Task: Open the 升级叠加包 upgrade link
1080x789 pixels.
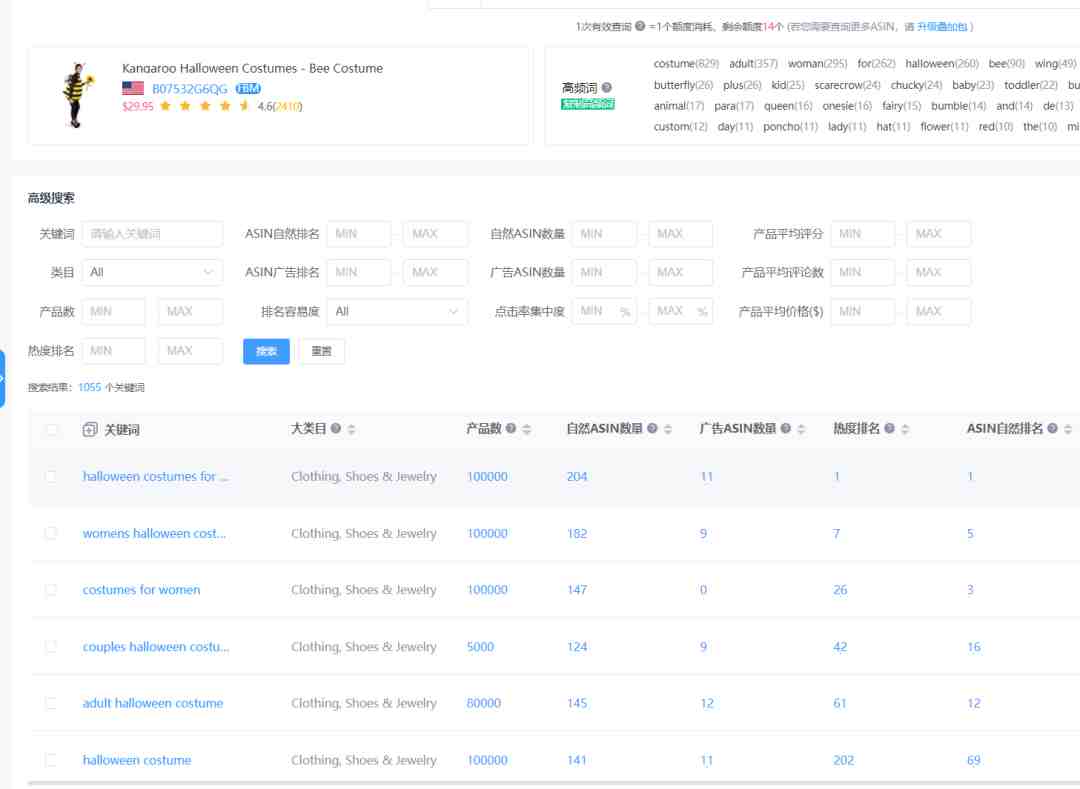Action: (942, 27)
